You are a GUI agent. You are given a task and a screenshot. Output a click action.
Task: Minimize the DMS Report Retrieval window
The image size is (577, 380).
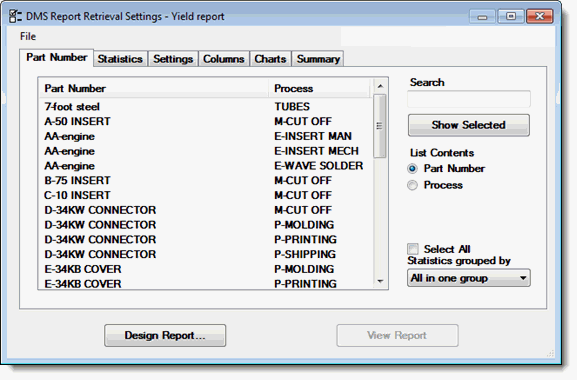tap(482, 17)
